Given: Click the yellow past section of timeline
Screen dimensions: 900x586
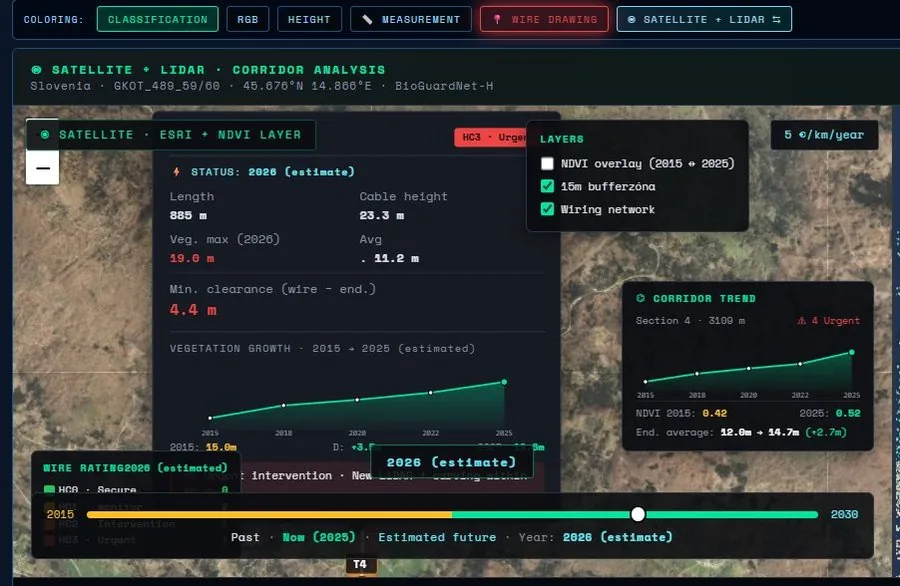Looking at the screenshot, I should (x=269, y=515).
